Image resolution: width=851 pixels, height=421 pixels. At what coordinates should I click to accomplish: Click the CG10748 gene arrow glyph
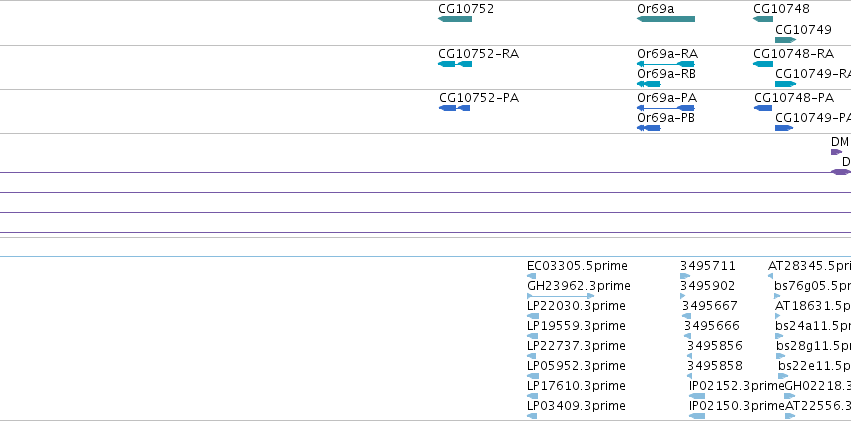tap(763, 19)
